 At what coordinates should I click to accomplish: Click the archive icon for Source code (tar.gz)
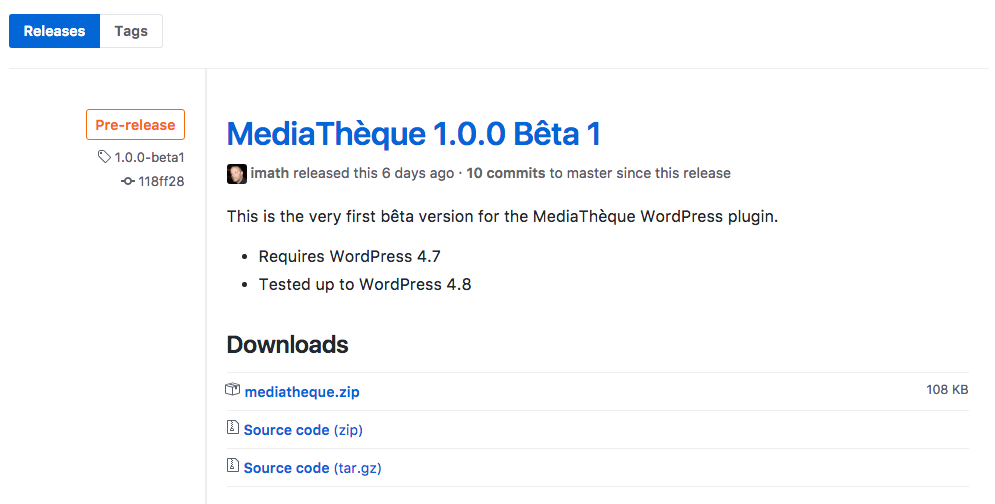pos(233,465)
